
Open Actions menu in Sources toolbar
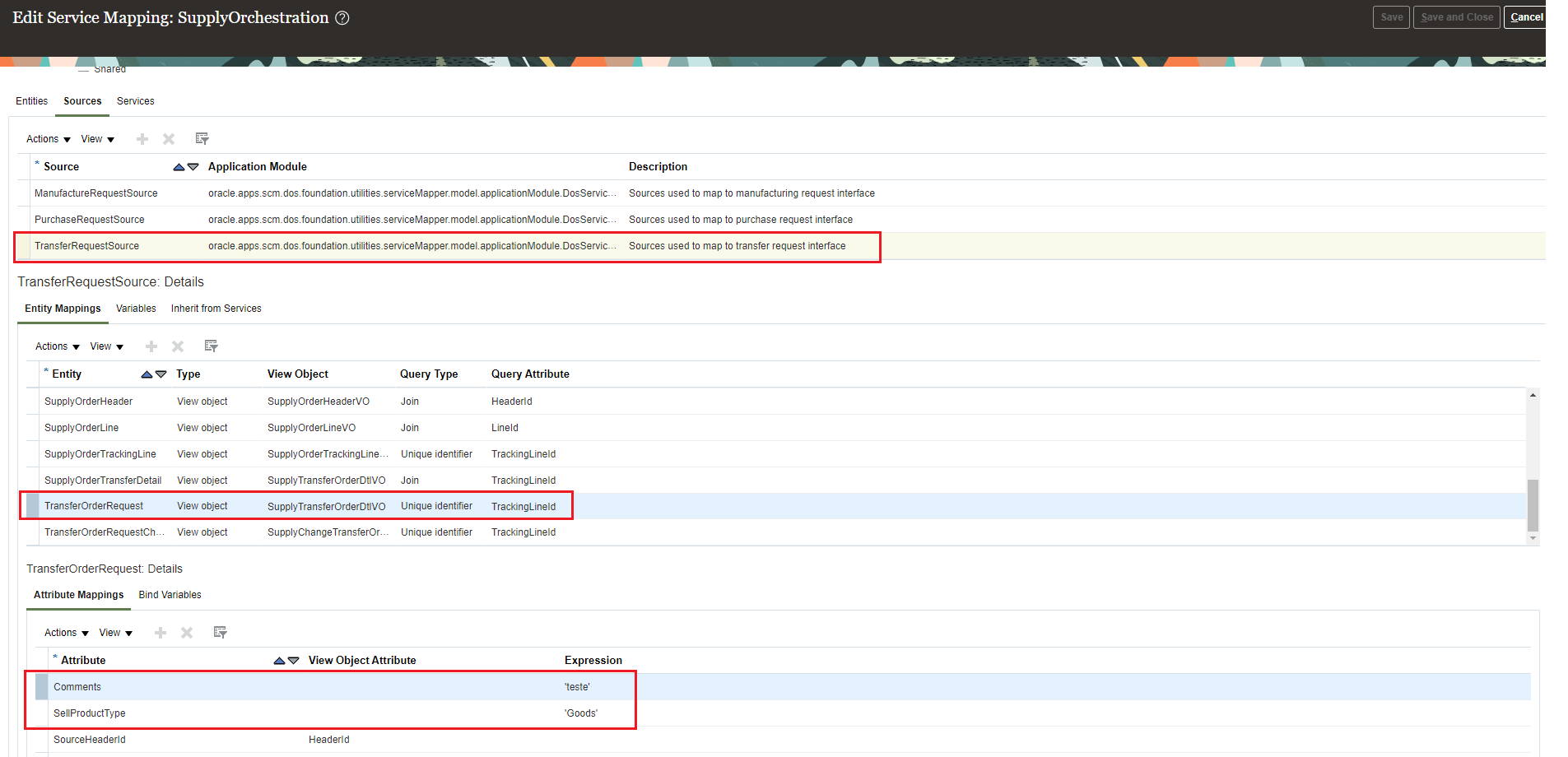[x=49, y=139]
